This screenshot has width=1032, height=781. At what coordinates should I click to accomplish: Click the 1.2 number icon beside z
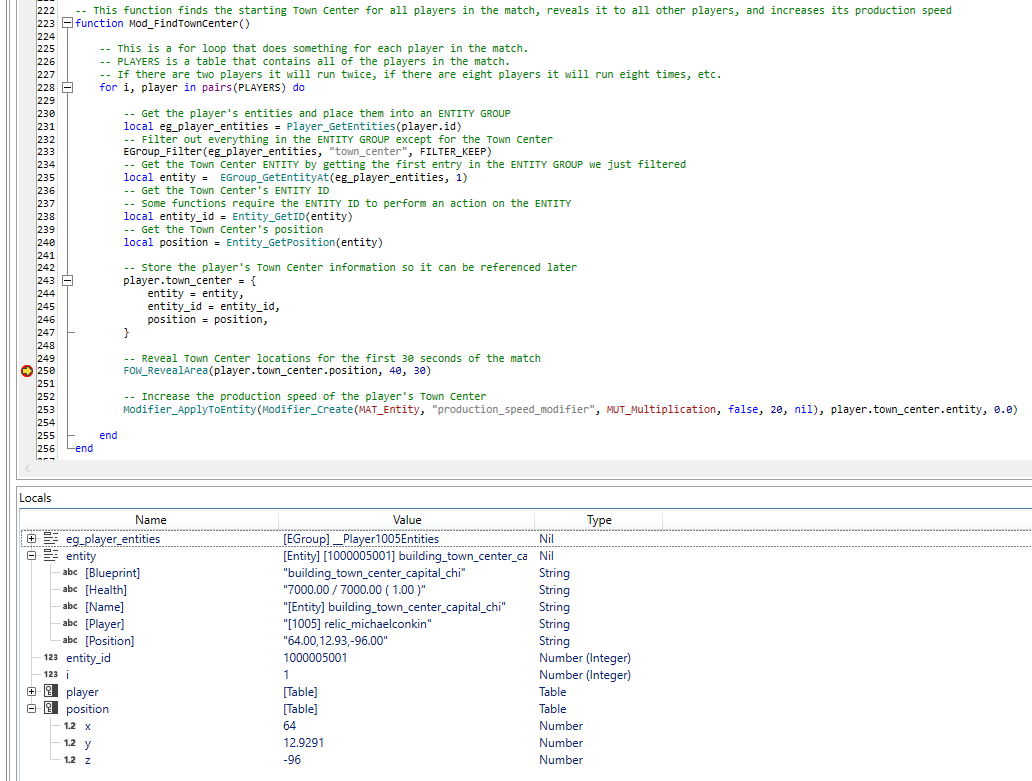70,760
